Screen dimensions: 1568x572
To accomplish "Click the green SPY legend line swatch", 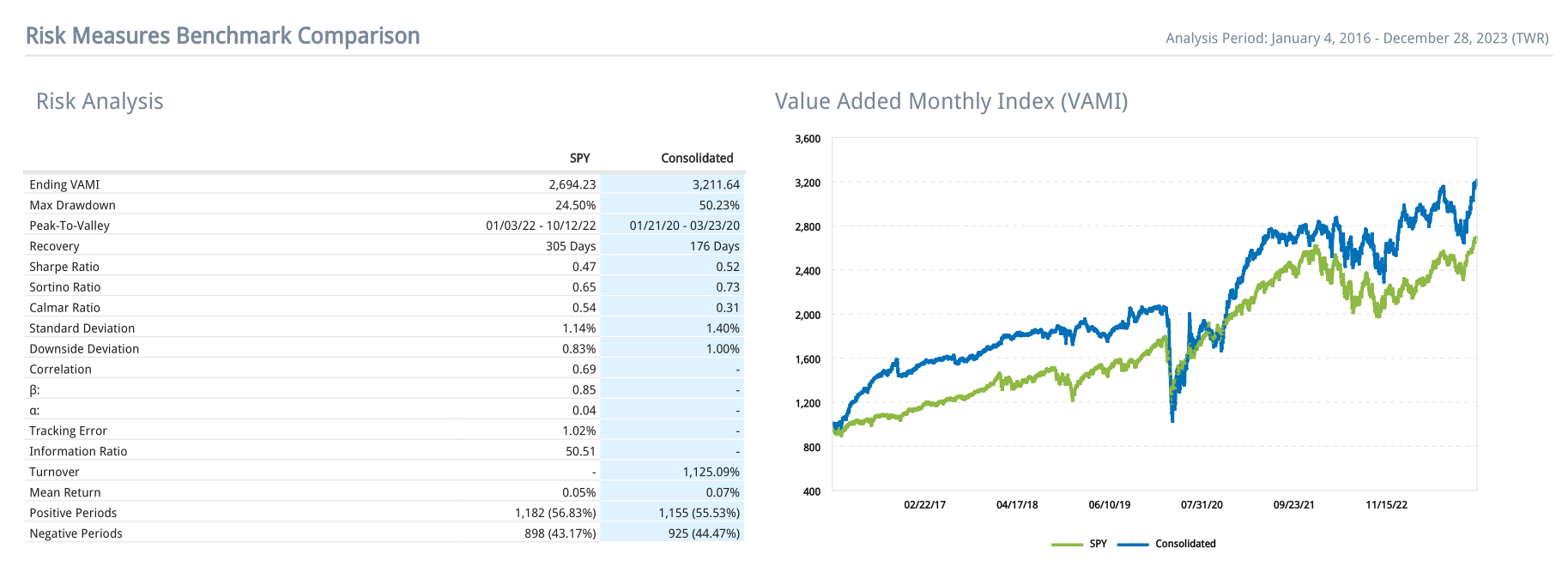I will 1067,545.
